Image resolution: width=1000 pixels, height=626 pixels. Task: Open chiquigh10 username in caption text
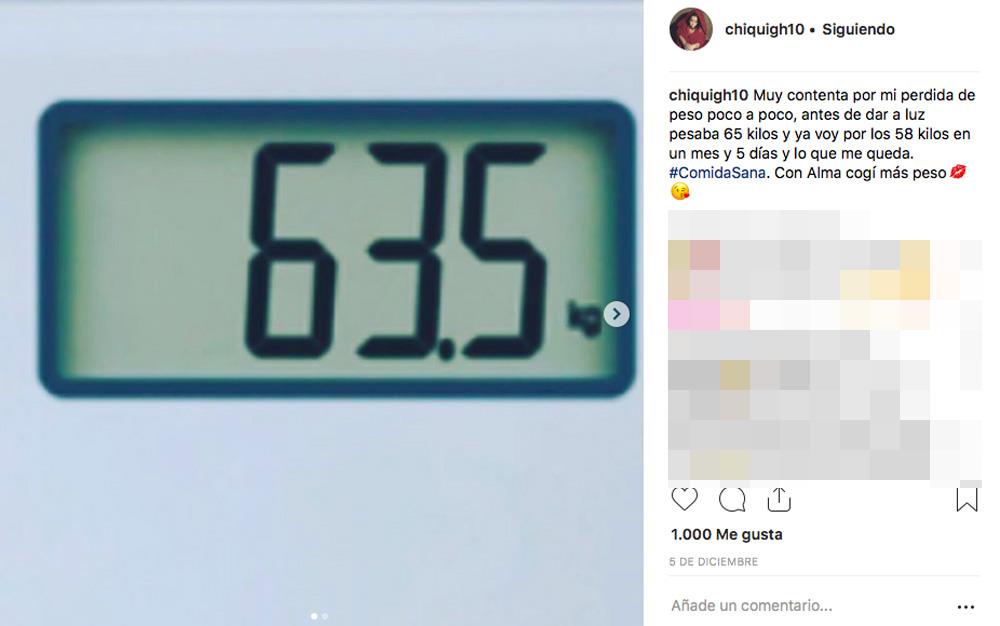click(x=708, y=95)
